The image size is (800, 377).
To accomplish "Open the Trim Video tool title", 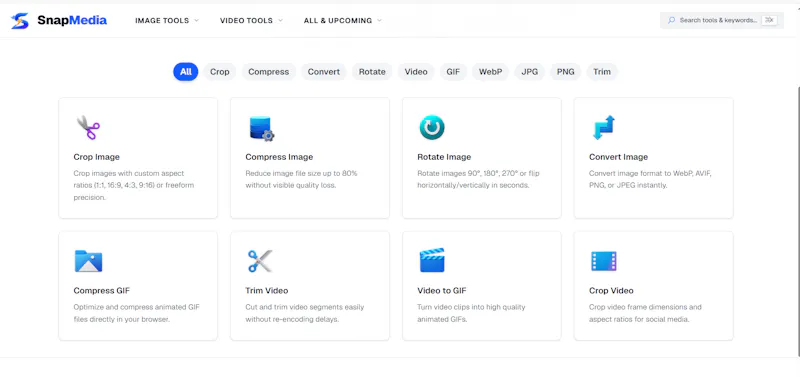I will (267, 291).
